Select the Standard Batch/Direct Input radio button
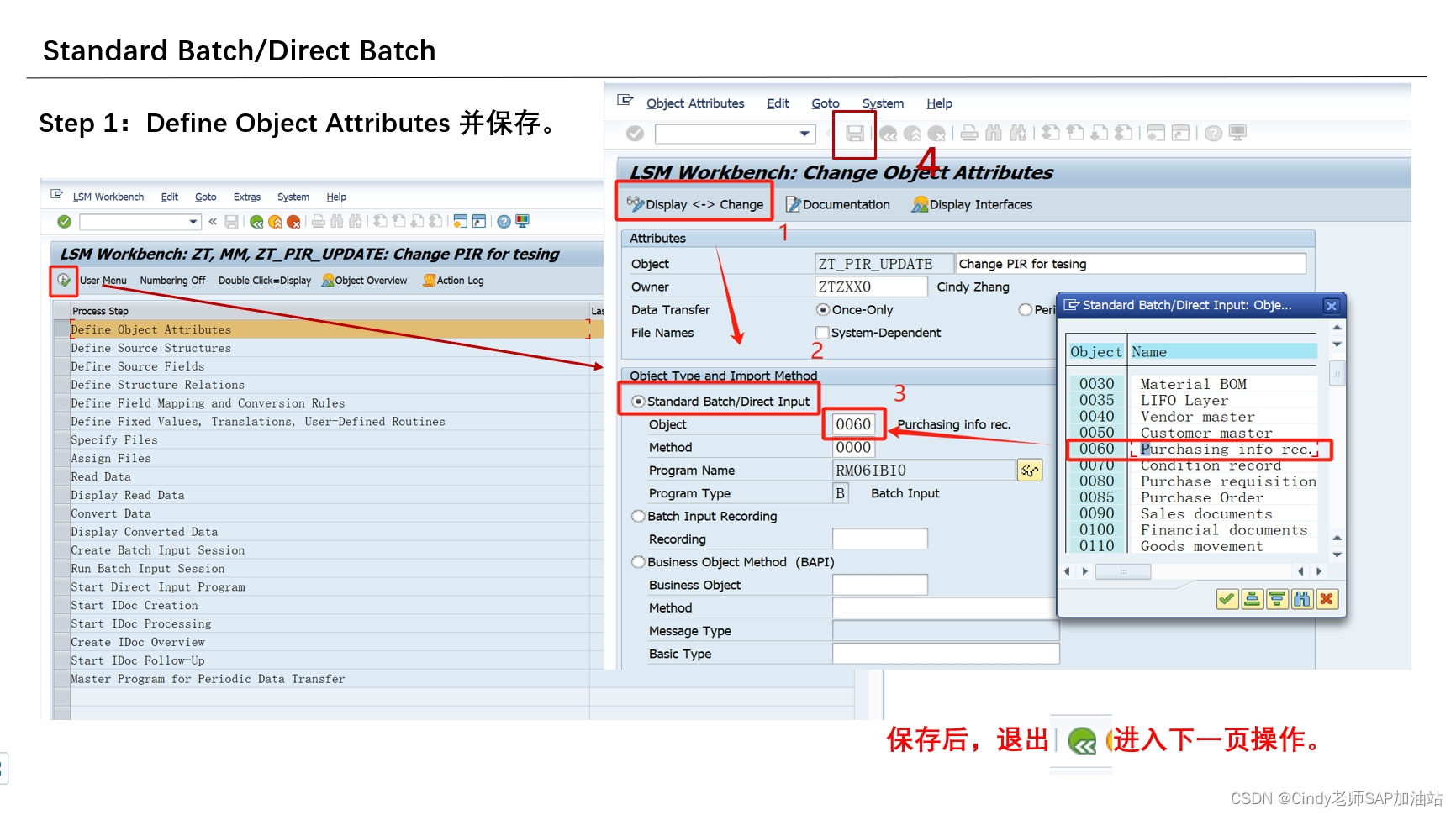This screenshot has width=1456, height=815. 639,400
